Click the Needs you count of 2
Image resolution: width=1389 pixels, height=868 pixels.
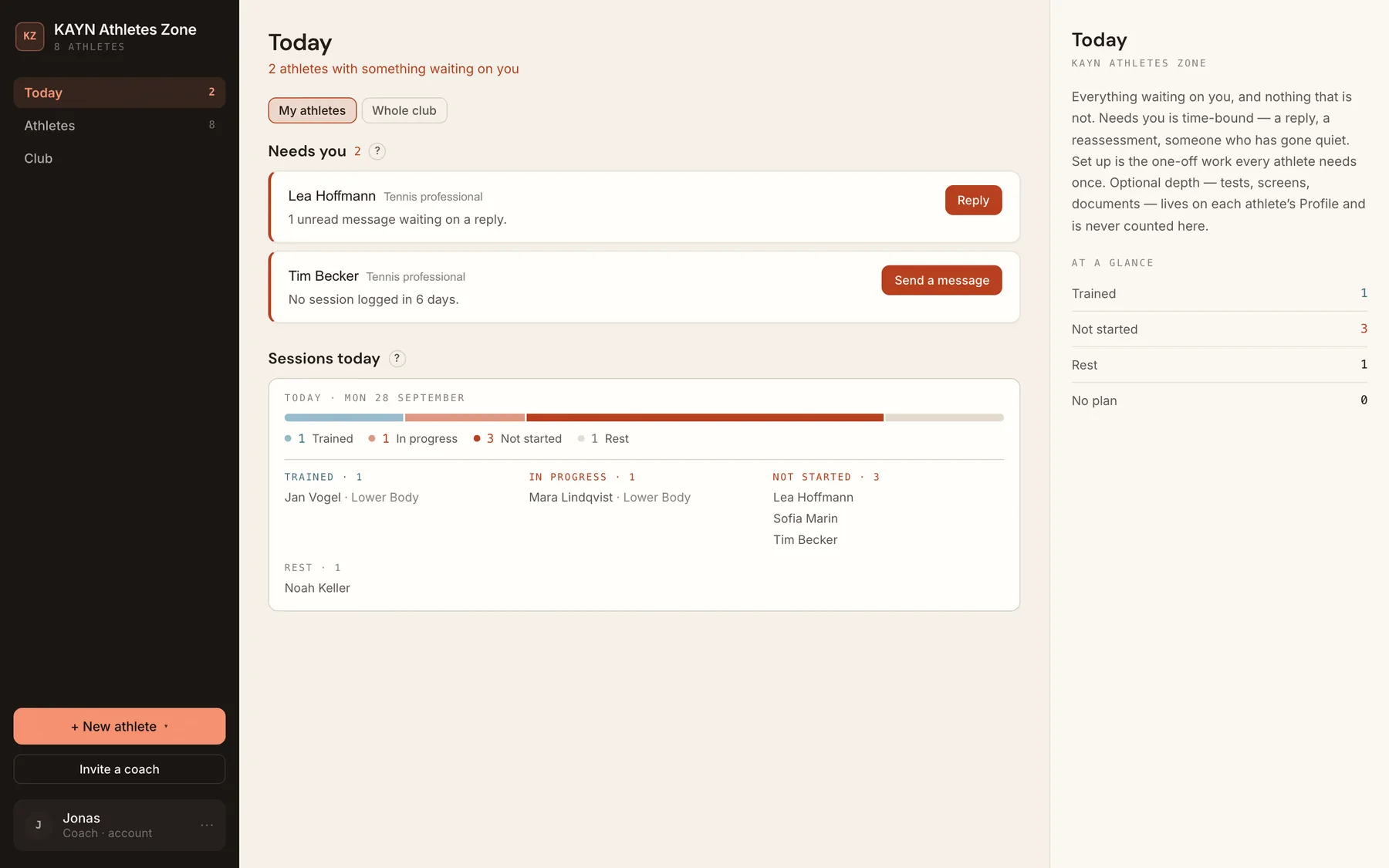[357, 151]
